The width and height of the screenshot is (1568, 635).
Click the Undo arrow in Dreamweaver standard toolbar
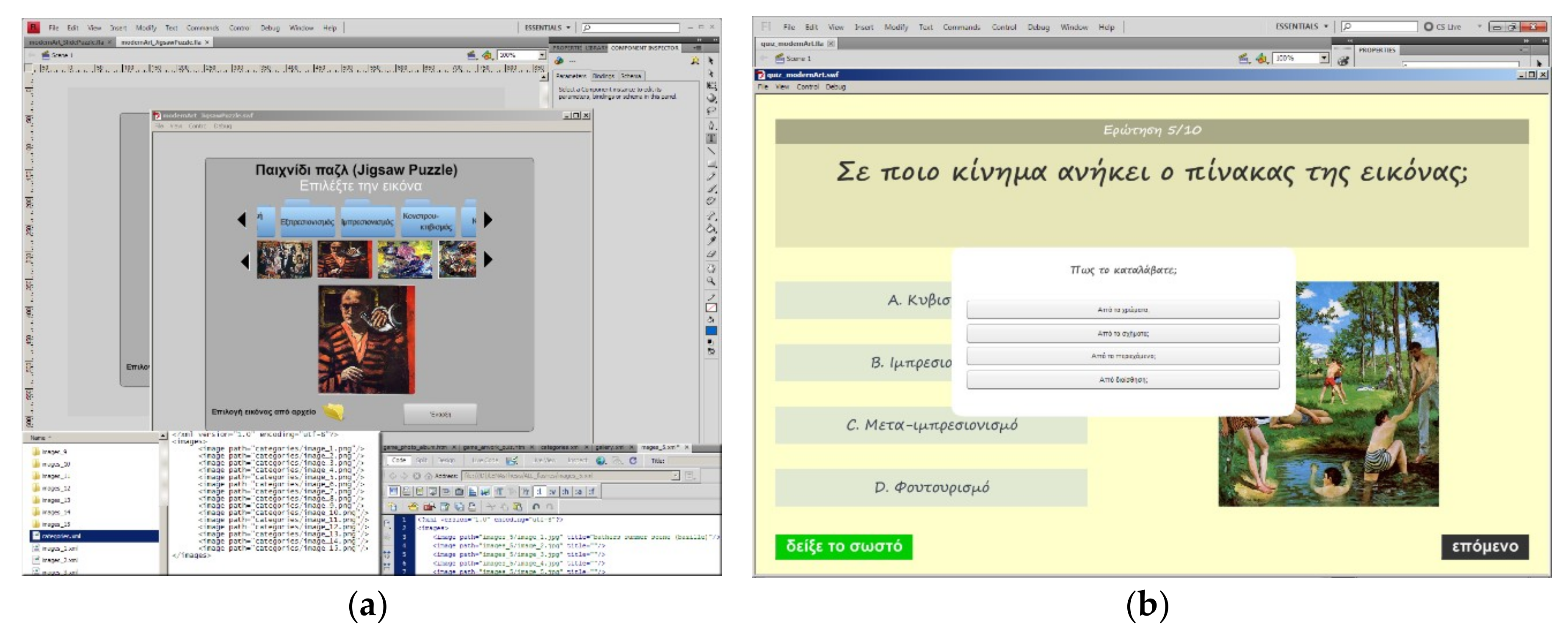tap(536, 507)
